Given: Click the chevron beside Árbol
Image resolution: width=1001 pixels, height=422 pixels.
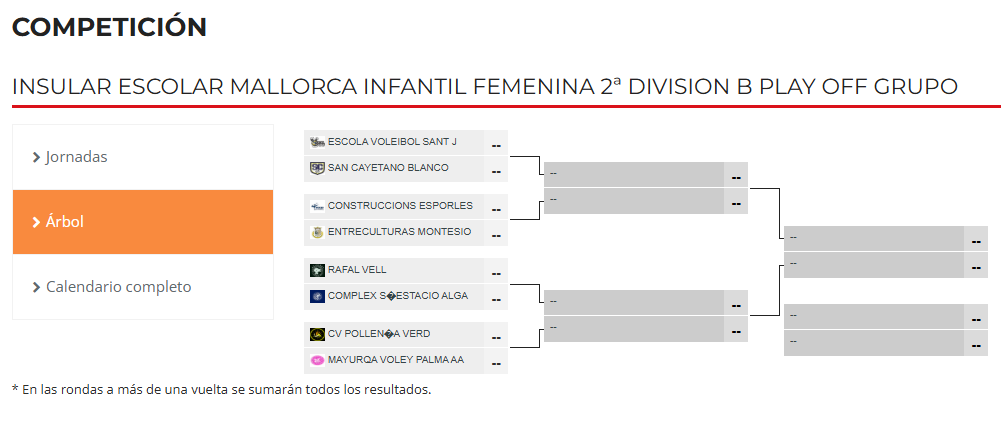Looking at the screenshot, I should 36,223.
